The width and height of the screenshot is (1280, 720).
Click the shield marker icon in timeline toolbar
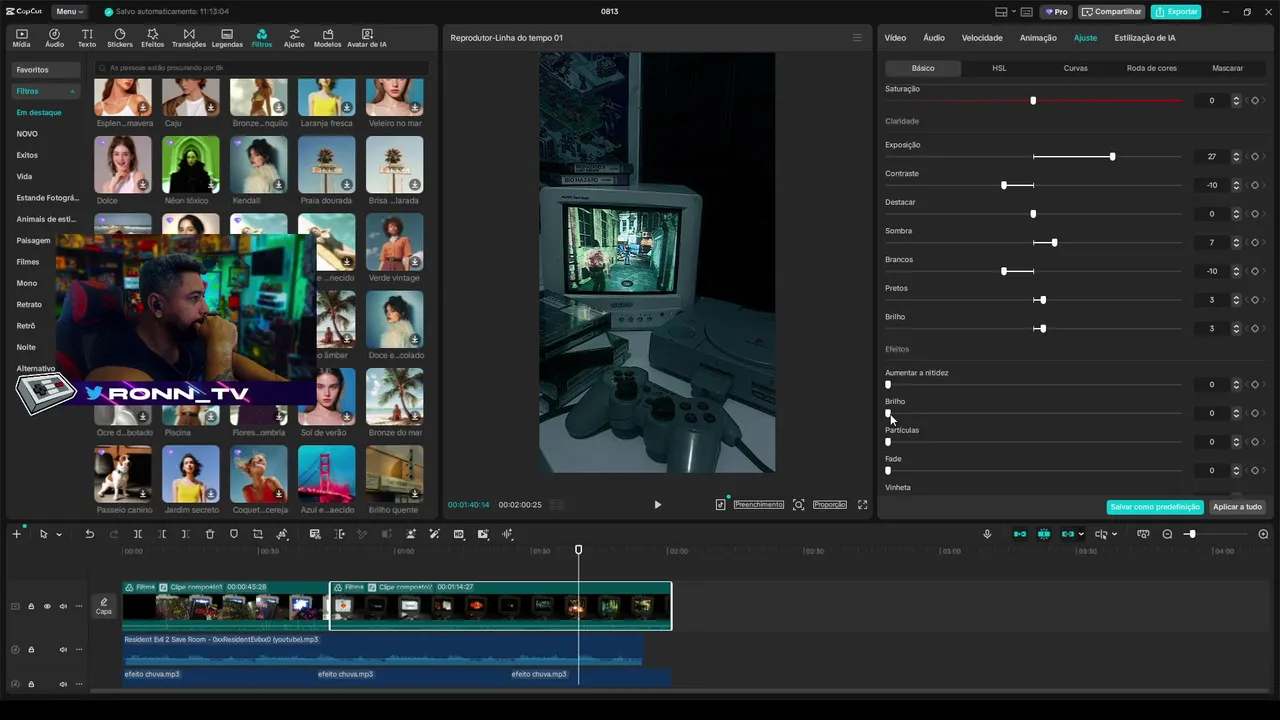click(x=234, y=534)
